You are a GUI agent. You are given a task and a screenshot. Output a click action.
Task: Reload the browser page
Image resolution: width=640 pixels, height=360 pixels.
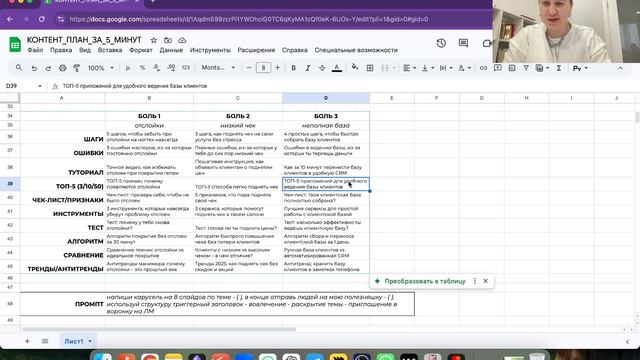pos(42,19)
